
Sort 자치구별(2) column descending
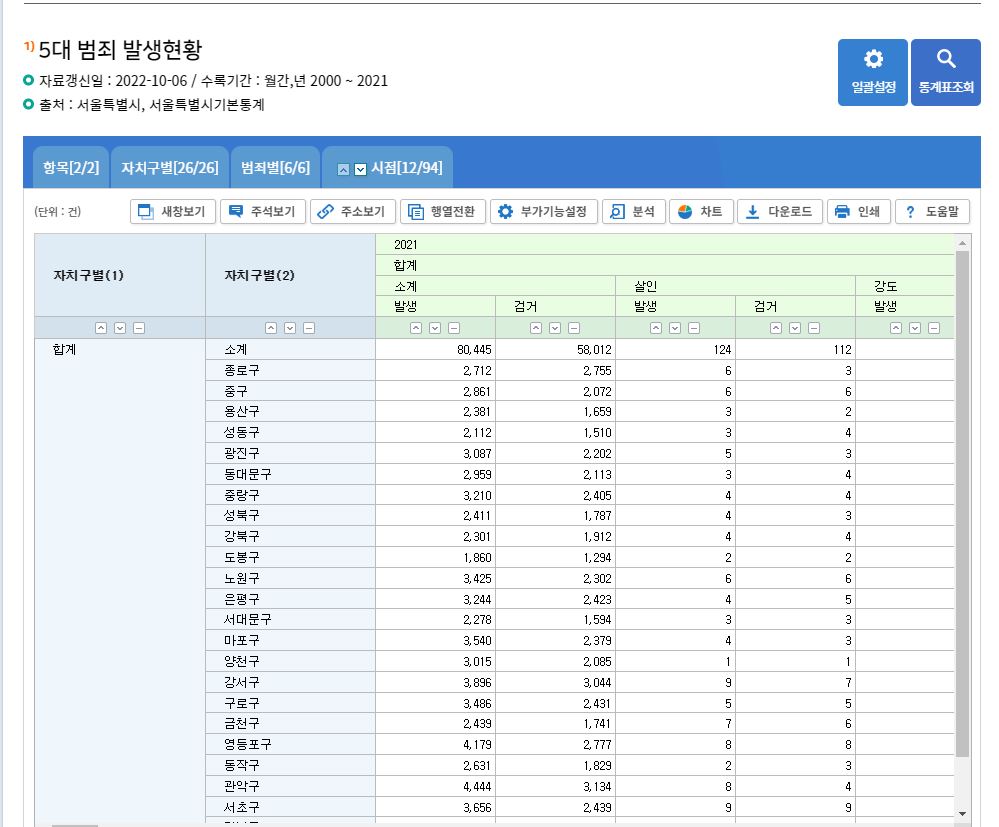290,328
